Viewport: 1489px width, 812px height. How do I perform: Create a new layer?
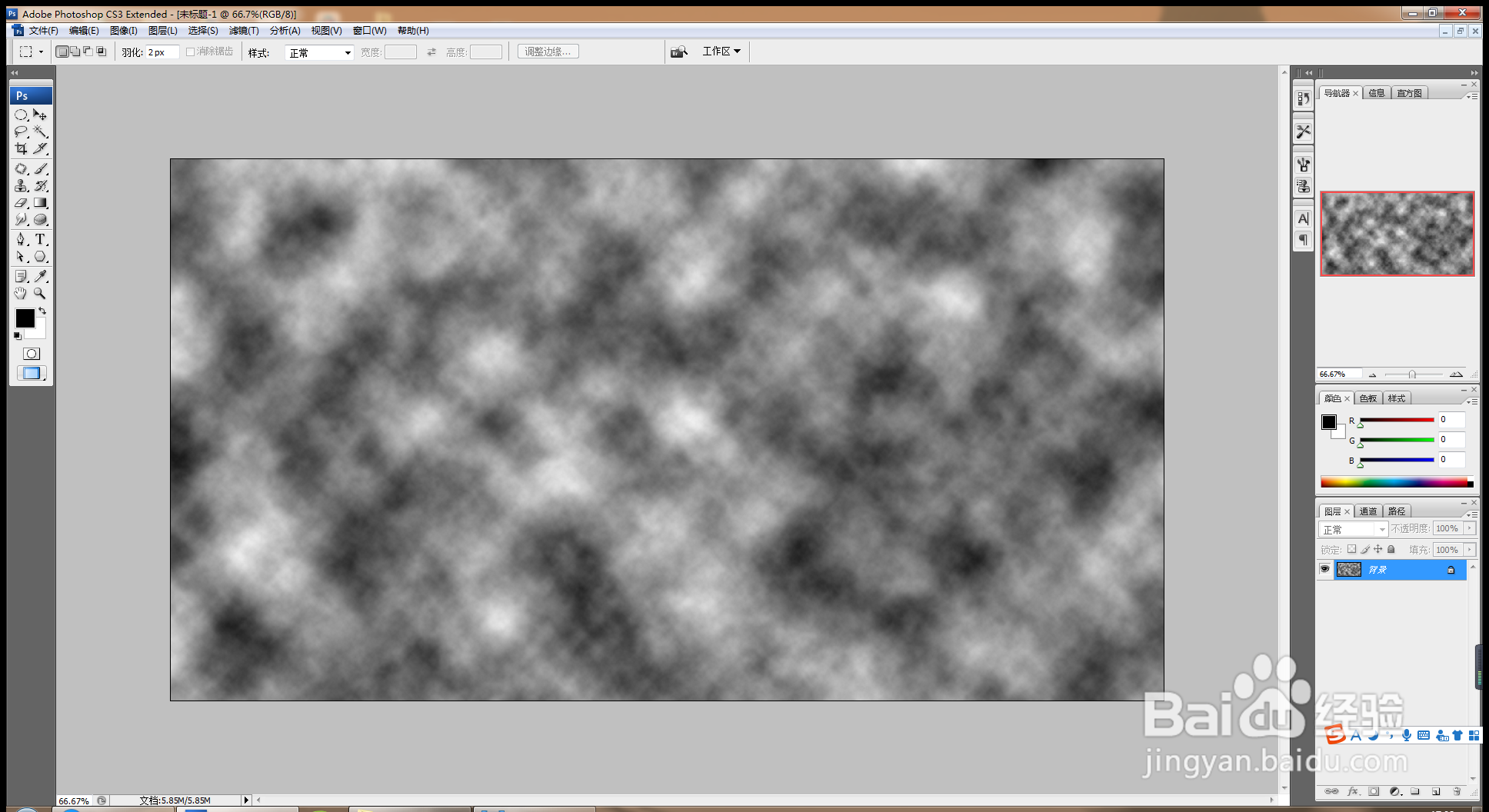pos(1436,791)
